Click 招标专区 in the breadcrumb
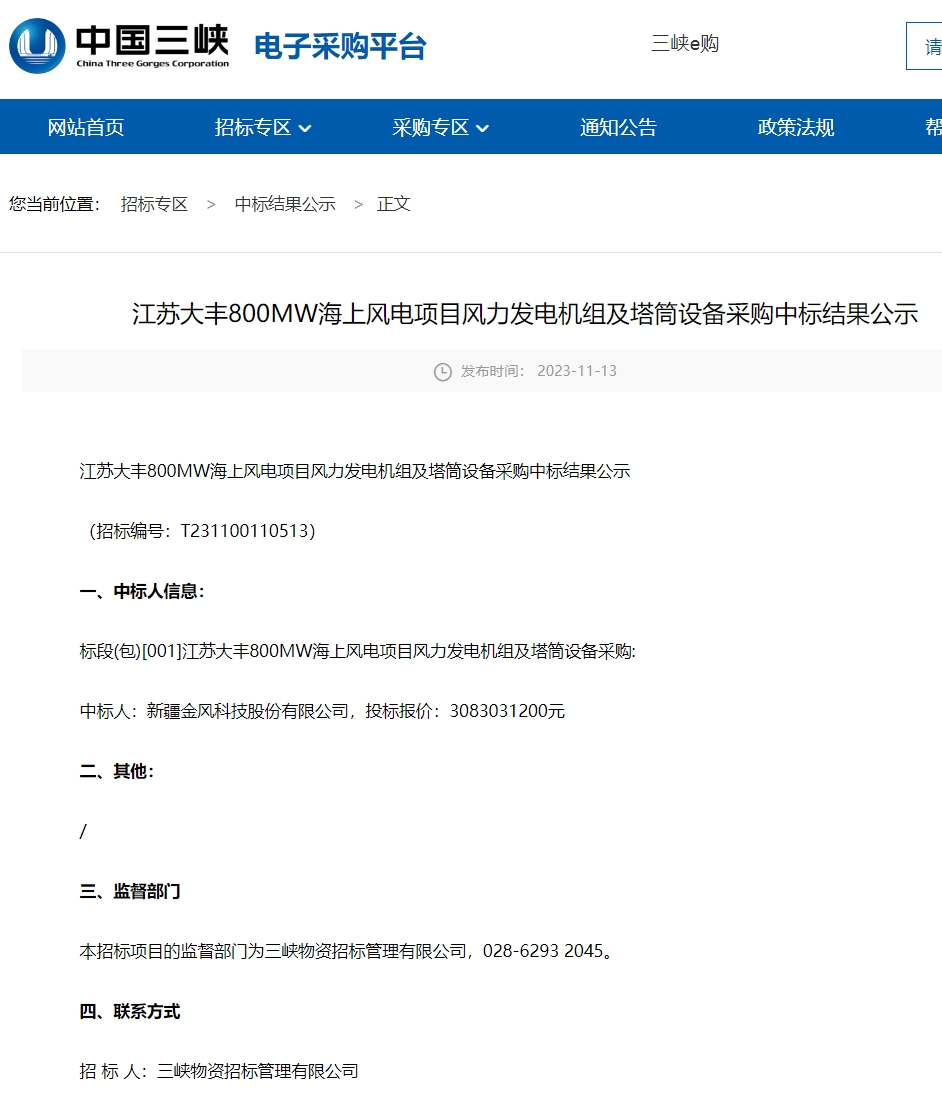Viewport: 942px width, 1095px height. pyautogui.click(x=154, y=204)
